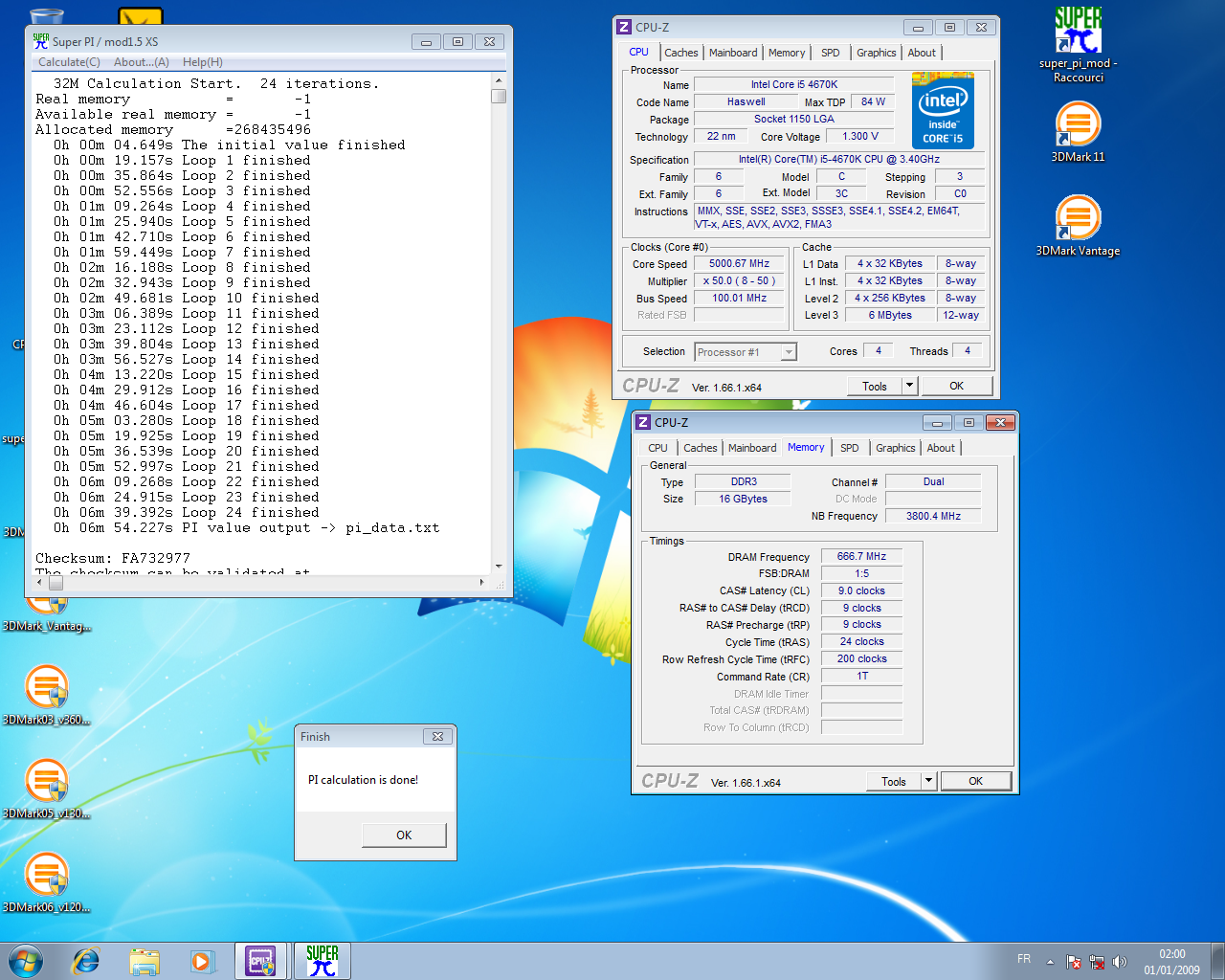The height and width of the screenshot is (980, 1225).
Task: Open the Calculate(C) menu in Super PI
Action: click(69, 62)
